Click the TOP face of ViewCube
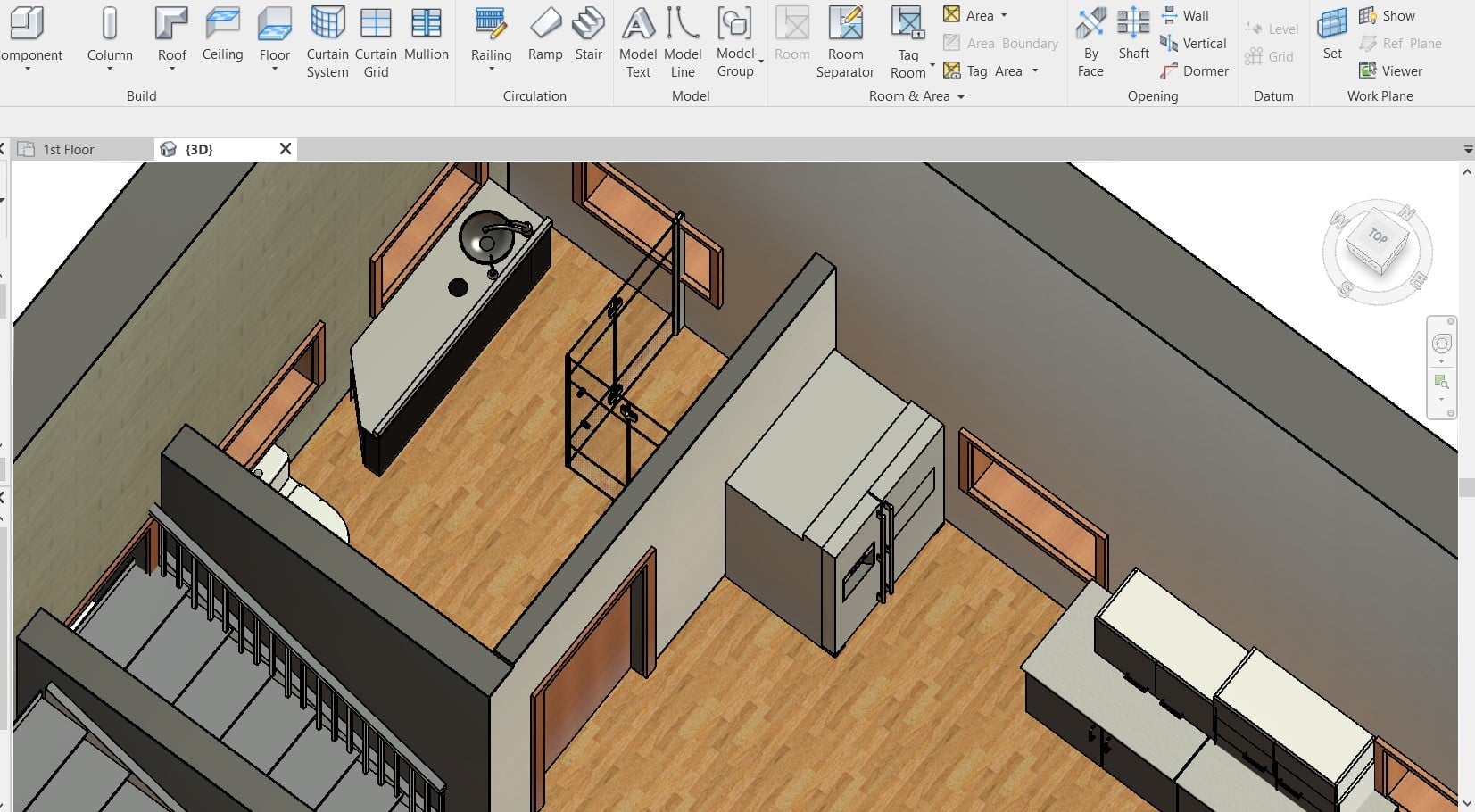The image size is (1475, 812). click(x=1378, y=237)
